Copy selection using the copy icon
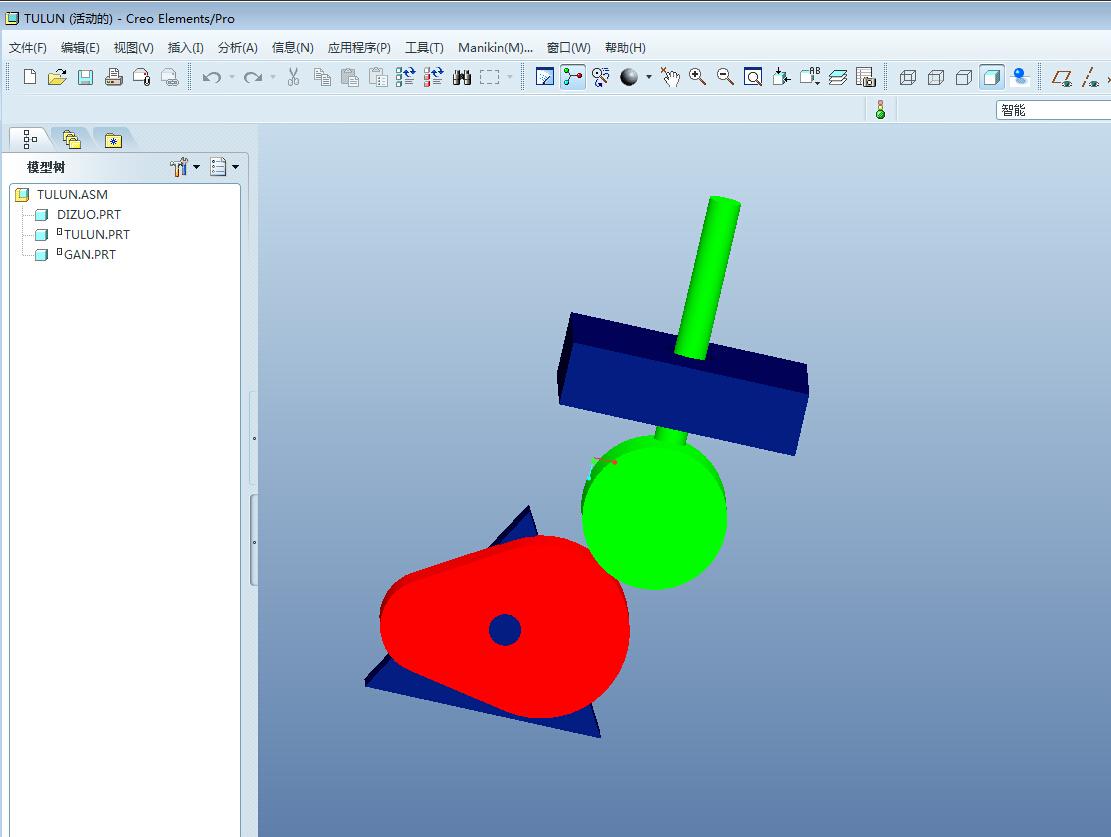1111x837 pixels. coord(322,77)
